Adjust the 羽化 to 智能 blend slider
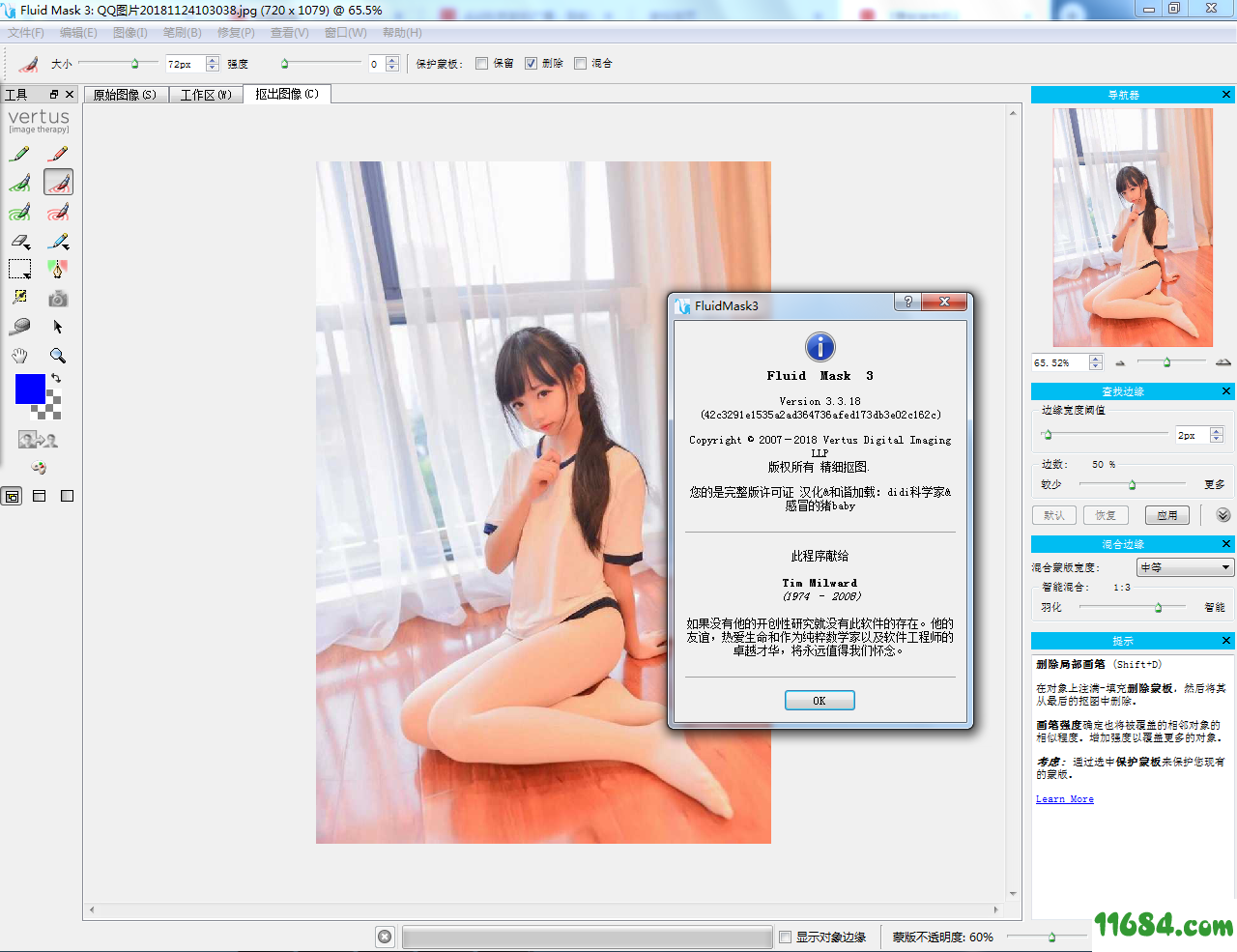Screen dimensions: 1237x952 click(x=1158, y=607)
